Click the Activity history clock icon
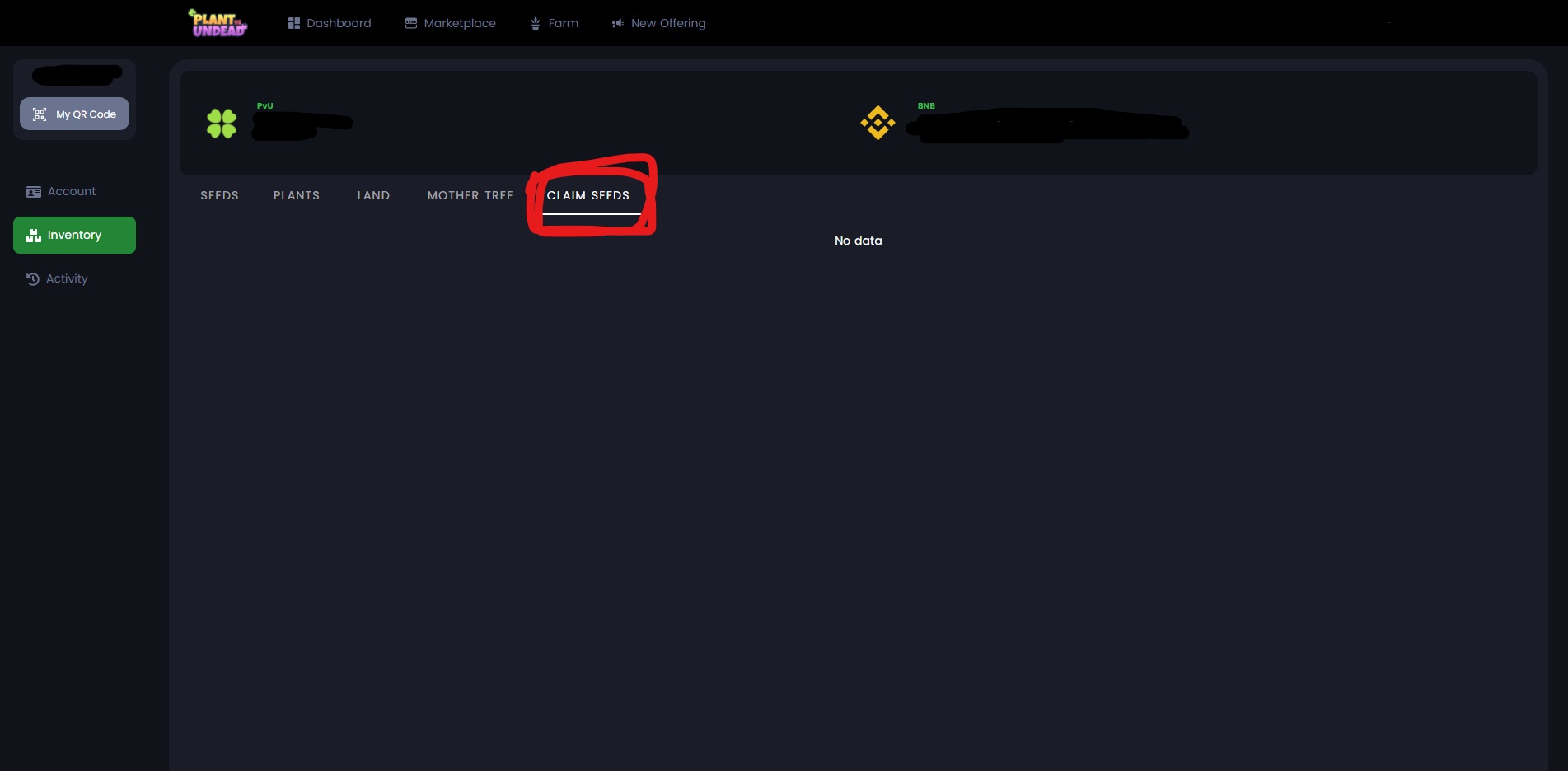 (33, 279)
